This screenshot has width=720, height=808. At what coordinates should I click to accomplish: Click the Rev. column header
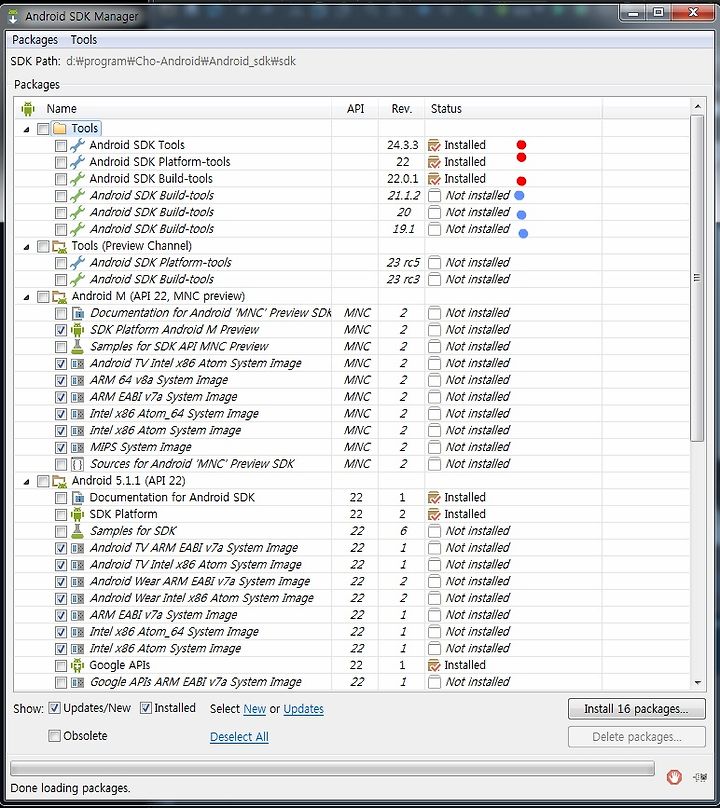coord(401,109)
